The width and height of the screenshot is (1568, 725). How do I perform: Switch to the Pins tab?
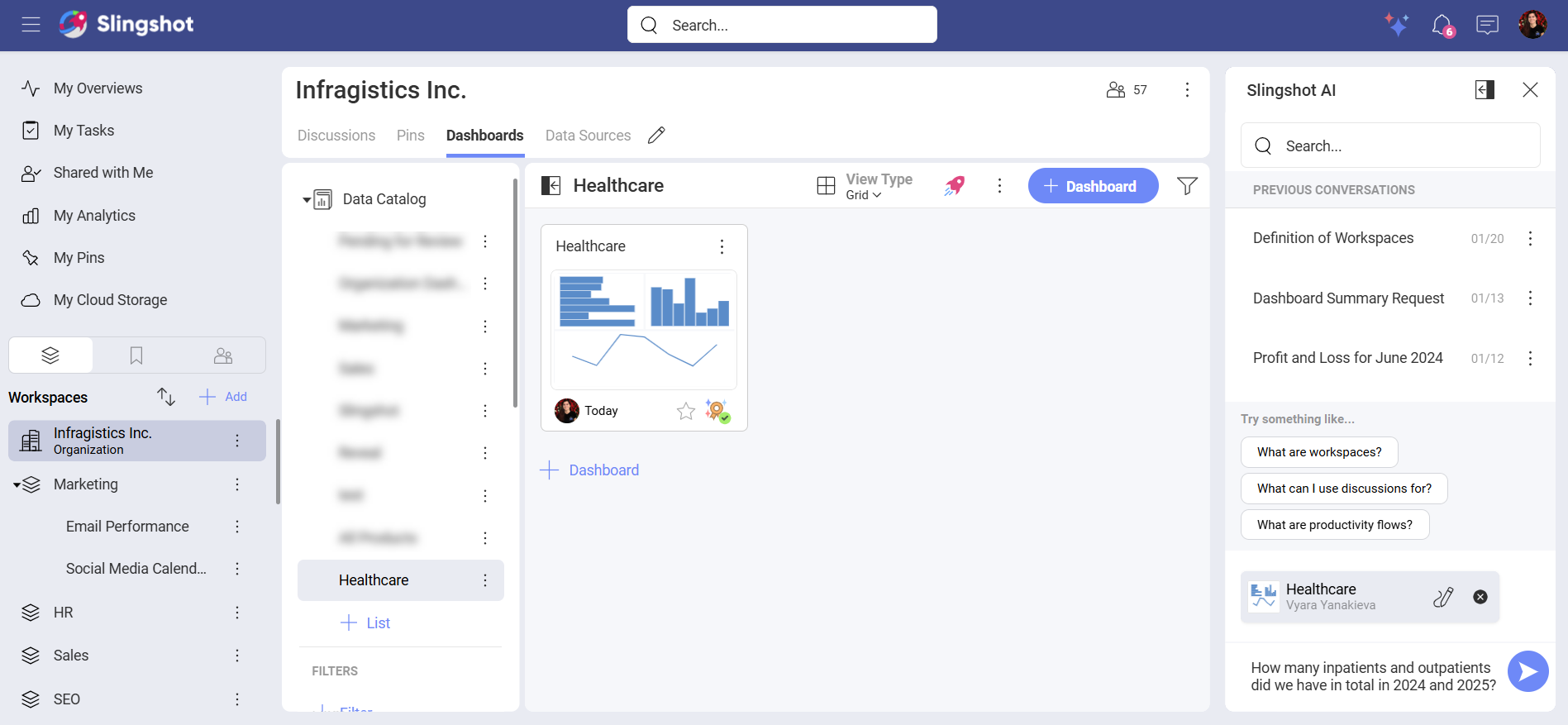(x=411, y=136)
